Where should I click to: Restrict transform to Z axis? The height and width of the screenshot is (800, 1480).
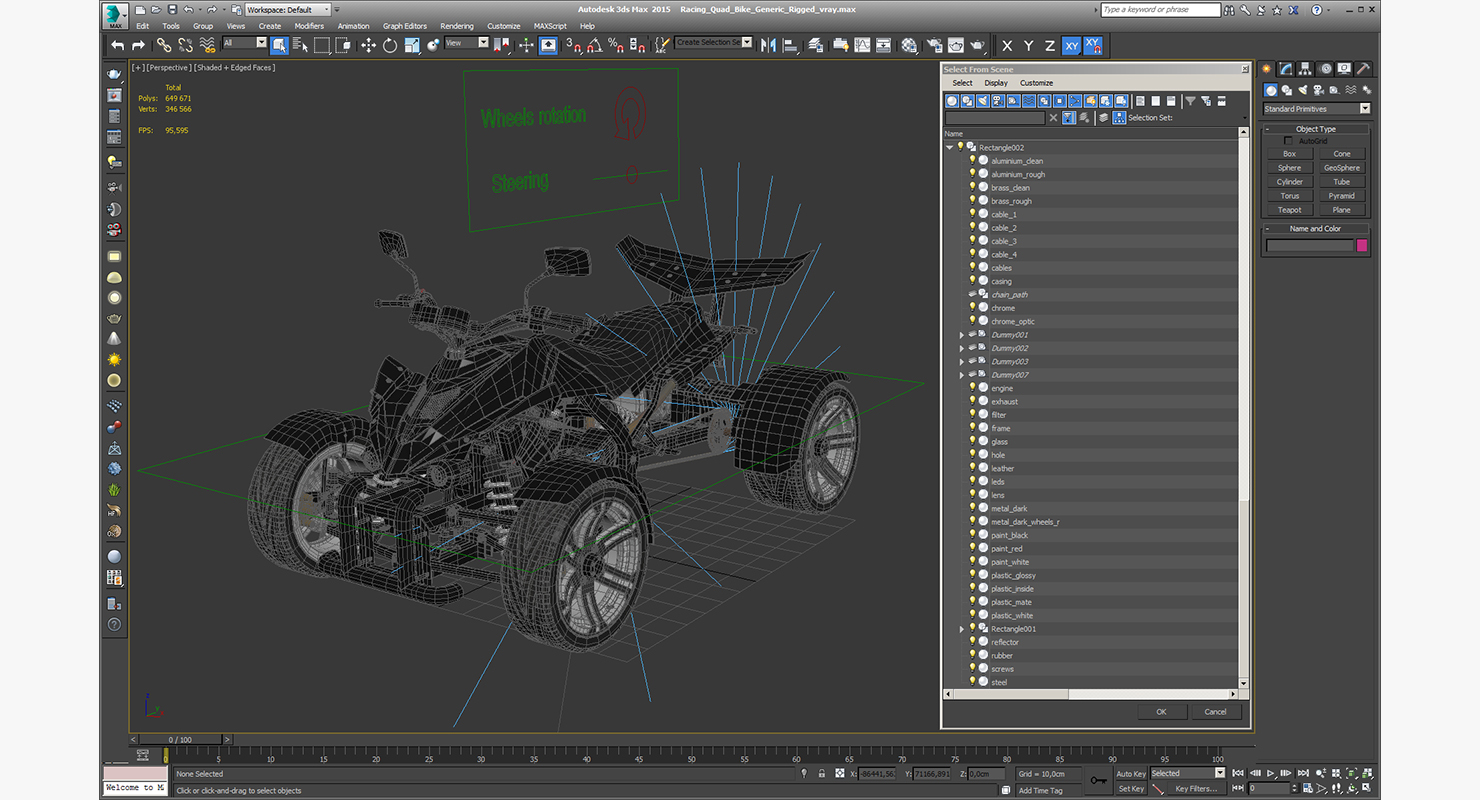pos(1049,46)
